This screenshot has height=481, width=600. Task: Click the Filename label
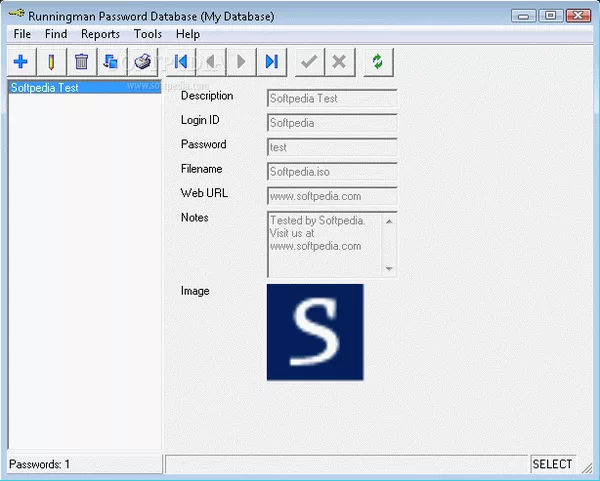pos(201,169)
